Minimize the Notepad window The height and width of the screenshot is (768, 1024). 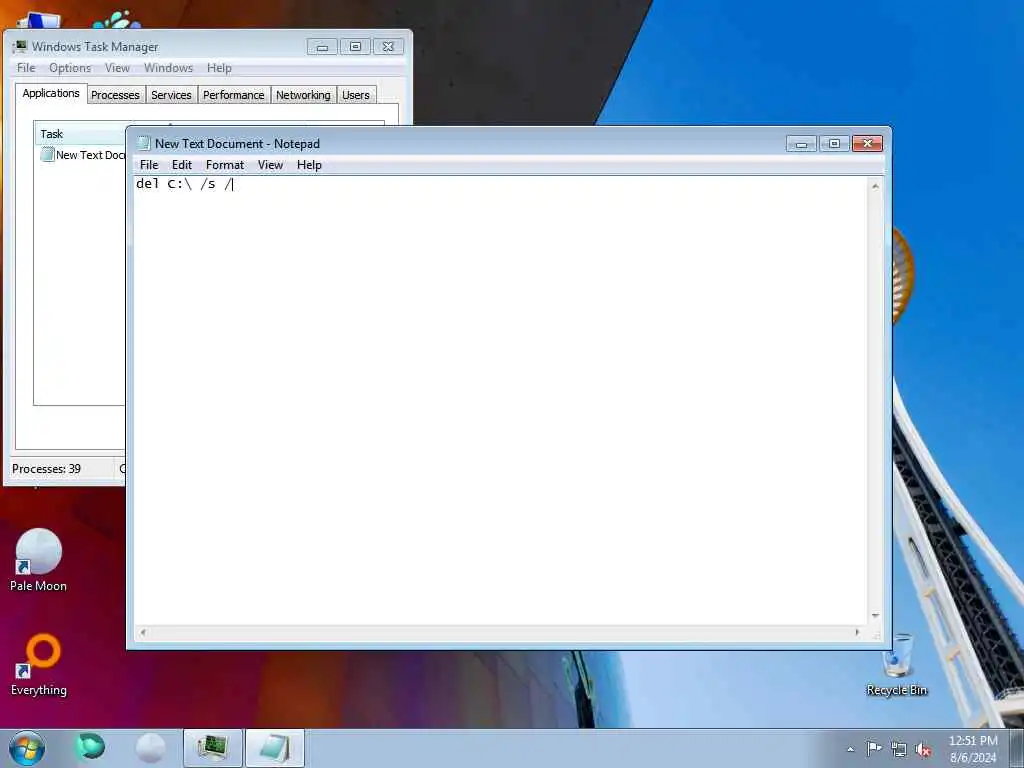pyautogui.click(x=801, y=144)
